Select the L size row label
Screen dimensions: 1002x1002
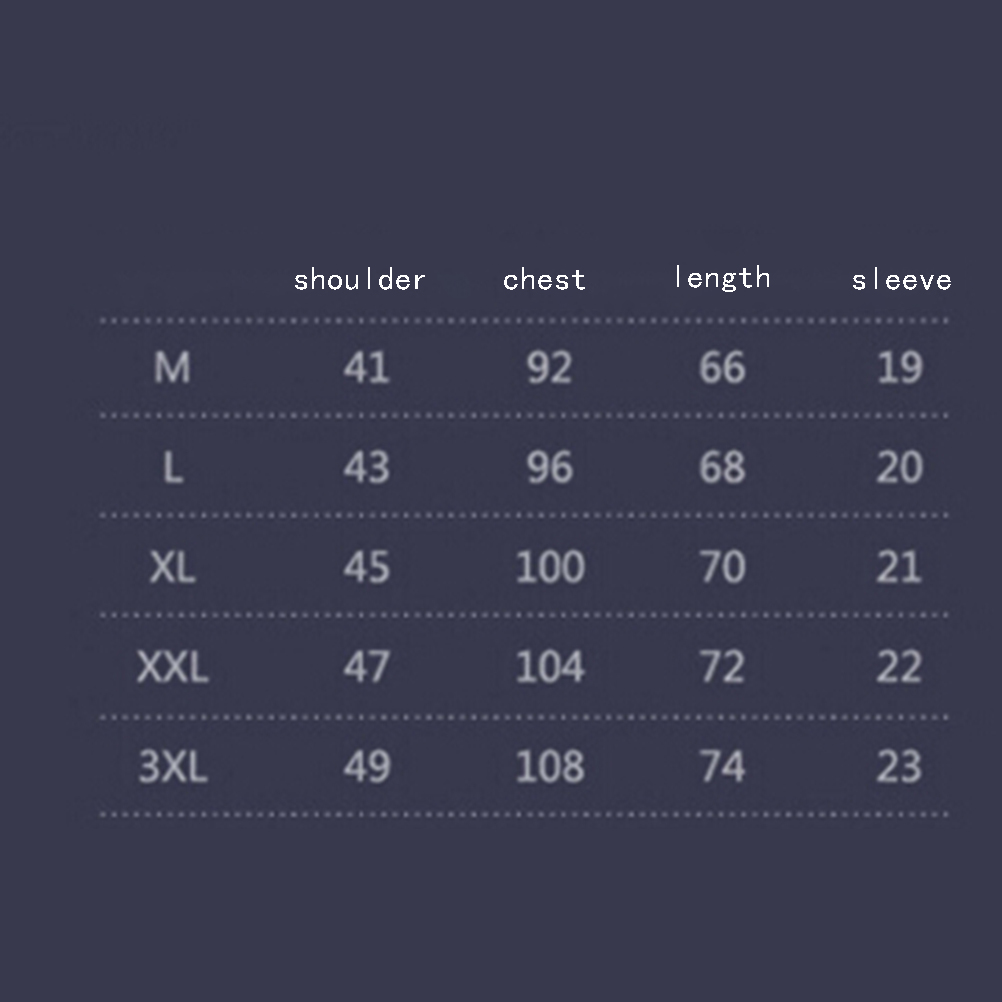point(172,468)
